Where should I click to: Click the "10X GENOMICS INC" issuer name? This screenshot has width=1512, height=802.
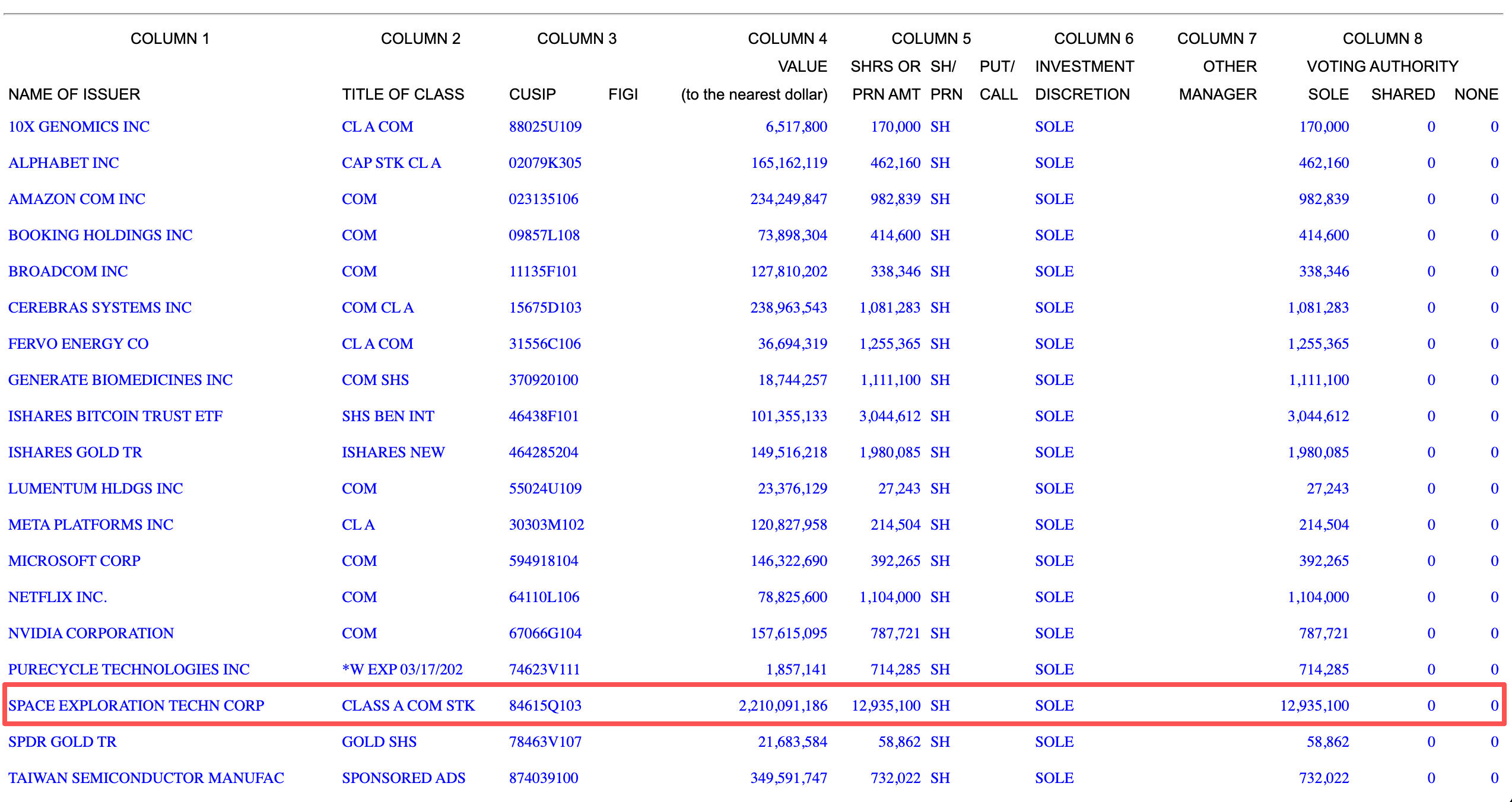click(79, 126)
